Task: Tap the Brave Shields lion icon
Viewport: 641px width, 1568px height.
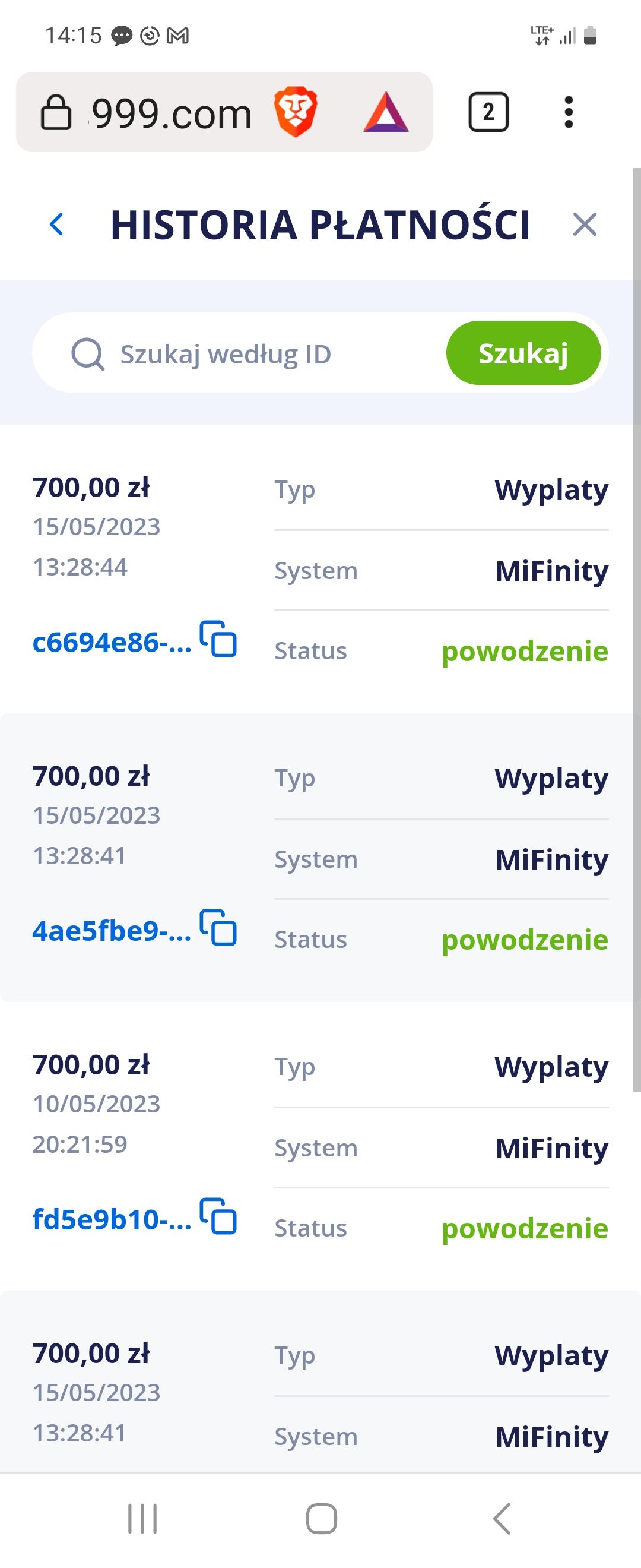Action: 296,113
